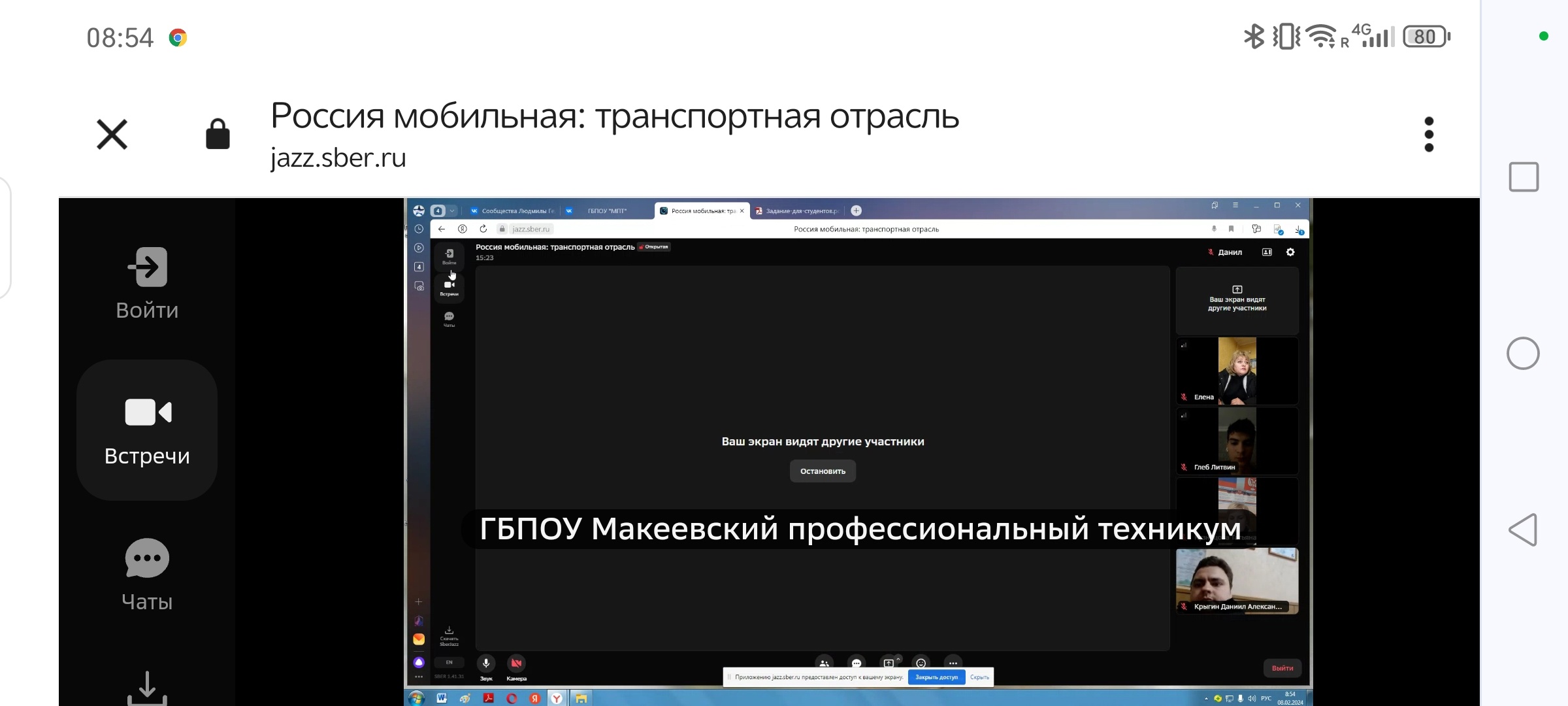Screen dimensions: 1568x706
Task: Open the downloads icon in browser toolbar
Action: 1299,229
